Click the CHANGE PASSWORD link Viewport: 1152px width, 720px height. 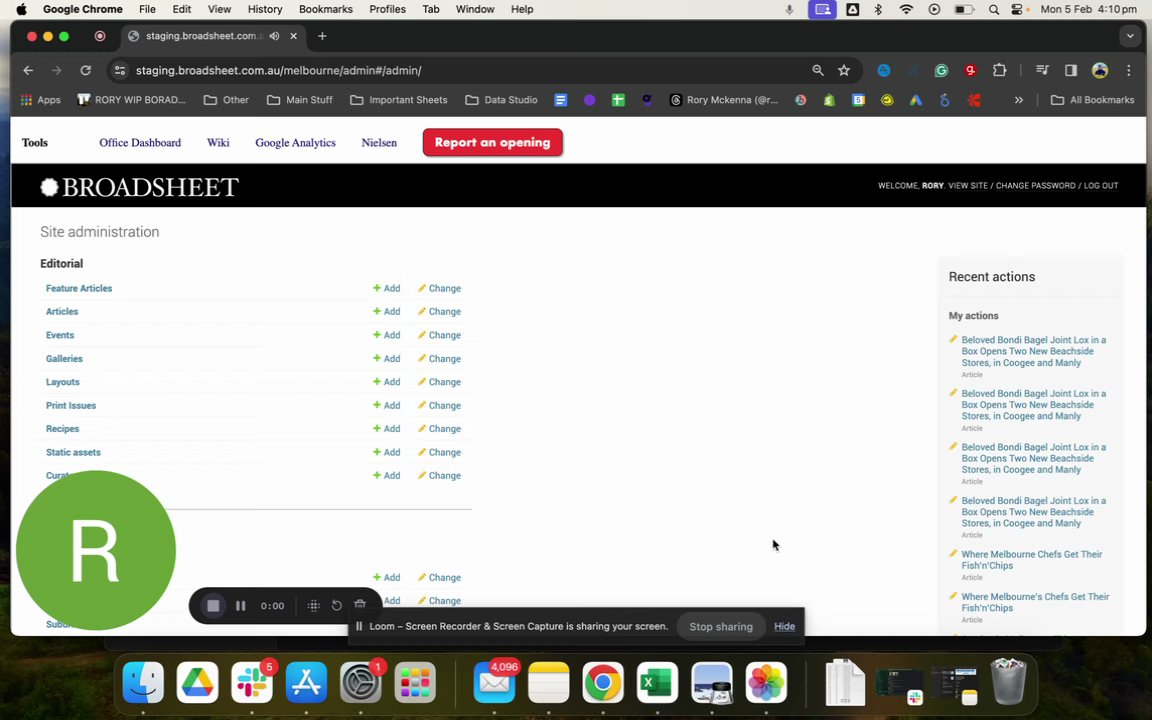click(1035, 186)
